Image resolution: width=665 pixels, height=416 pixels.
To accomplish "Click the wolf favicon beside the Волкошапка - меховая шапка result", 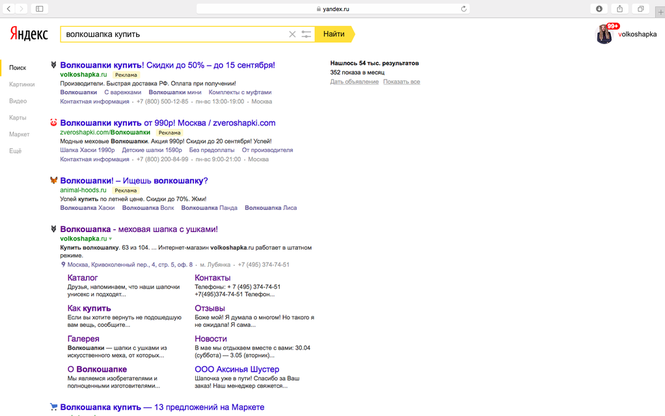I will [x=53, y=229].
